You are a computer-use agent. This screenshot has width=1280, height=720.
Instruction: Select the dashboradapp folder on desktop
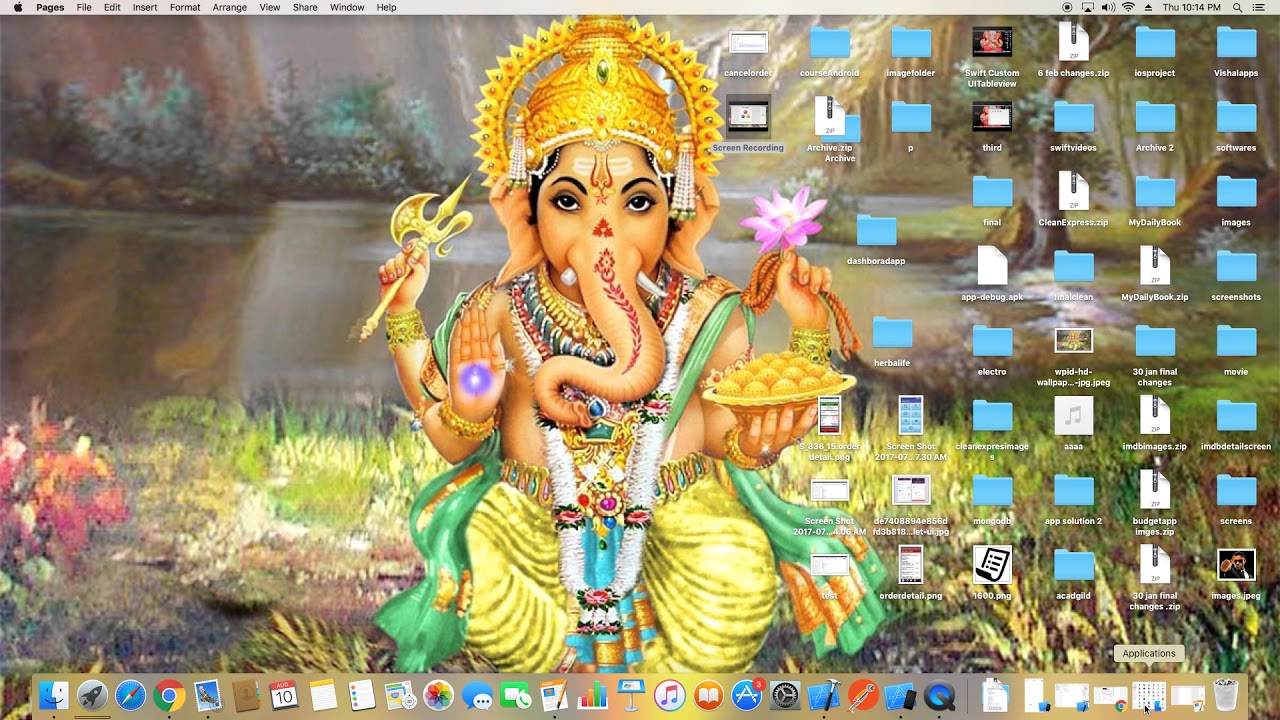pyautogui.click(x=876, y=240)
